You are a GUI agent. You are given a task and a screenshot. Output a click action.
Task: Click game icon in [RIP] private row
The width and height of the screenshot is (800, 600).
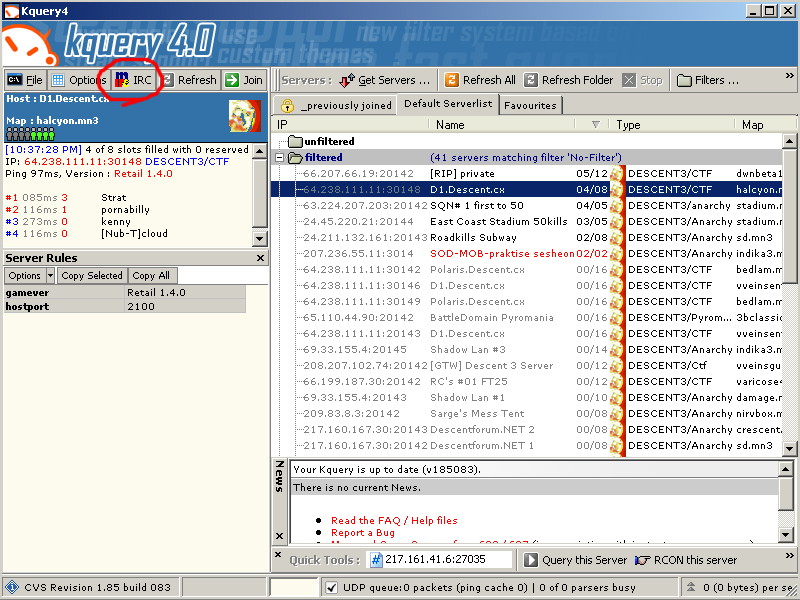point(617,173)
